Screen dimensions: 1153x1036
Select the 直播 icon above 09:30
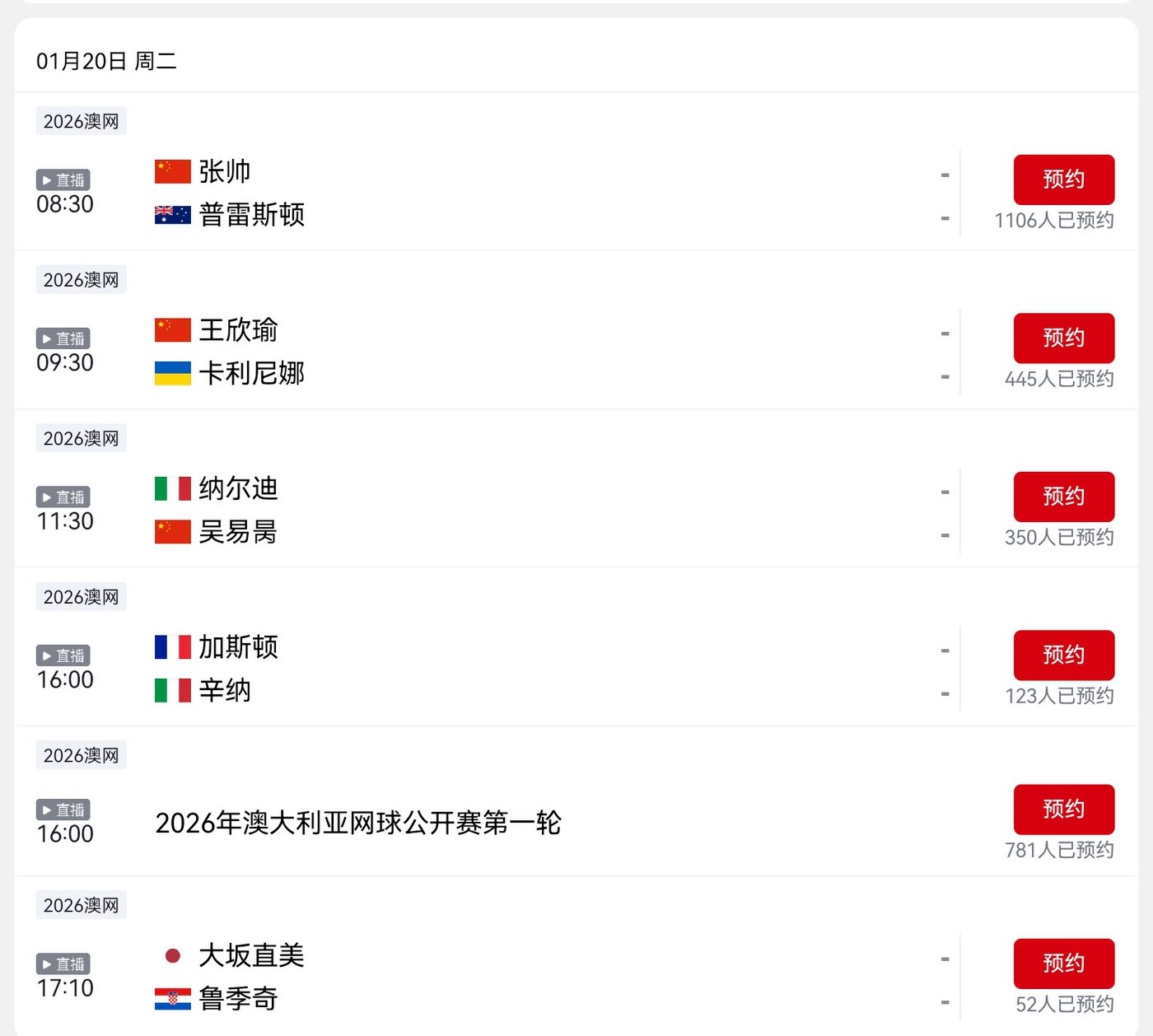point(63,338)
